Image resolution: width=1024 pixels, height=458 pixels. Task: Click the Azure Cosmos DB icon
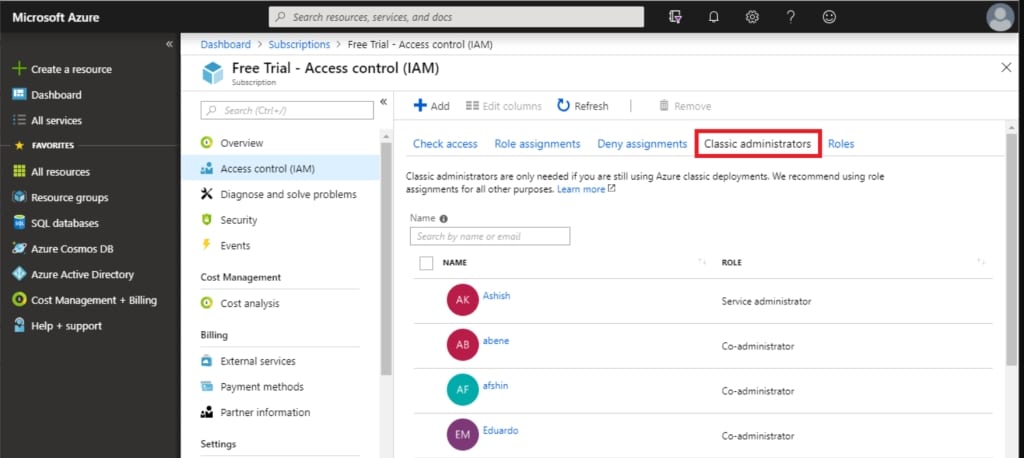coord(19,248)
